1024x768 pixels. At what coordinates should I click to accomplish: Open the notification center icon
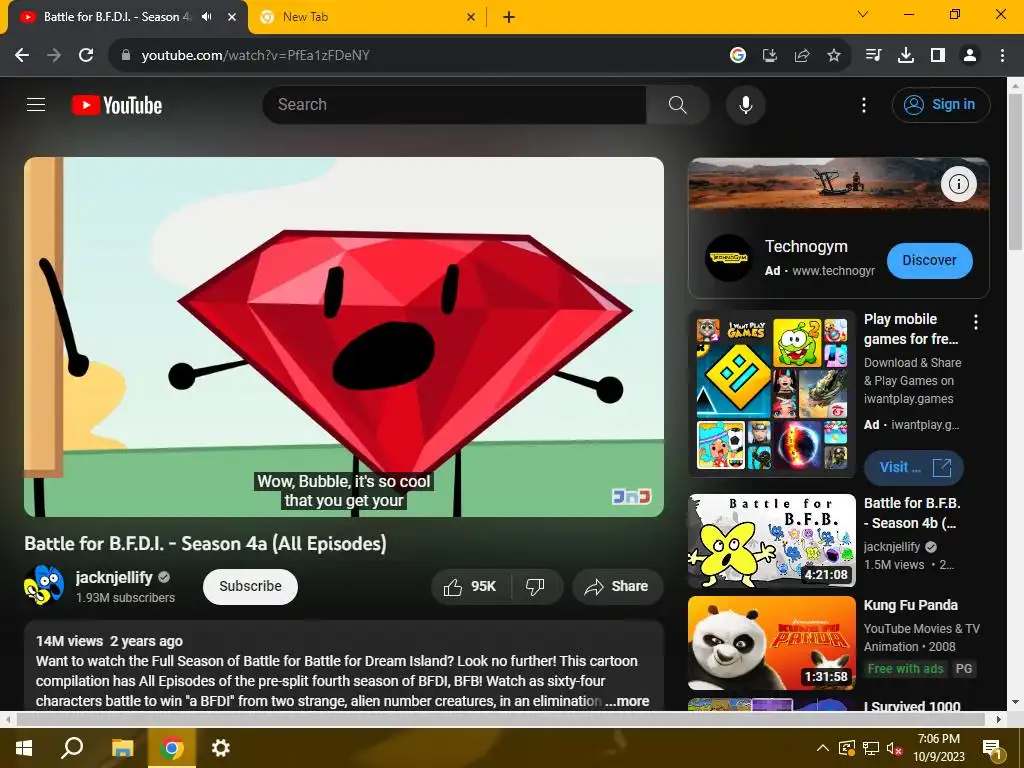click(992, 748)
